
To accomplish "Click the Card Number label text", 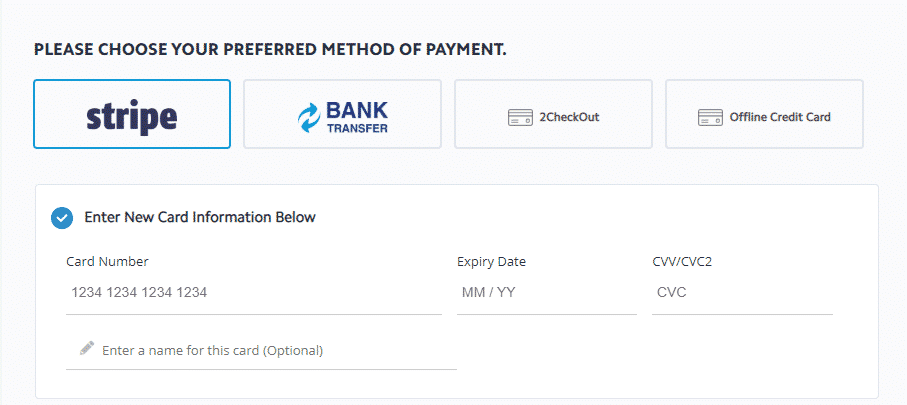I will [x=107, y=262].
